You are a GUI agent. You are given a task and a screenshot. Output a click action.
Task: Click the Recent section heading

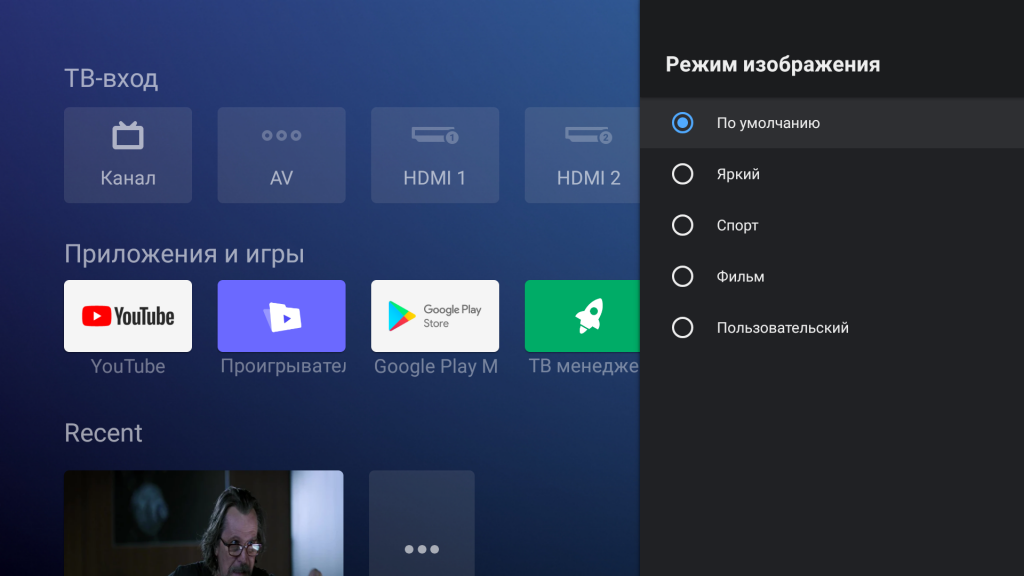(103, 433)
